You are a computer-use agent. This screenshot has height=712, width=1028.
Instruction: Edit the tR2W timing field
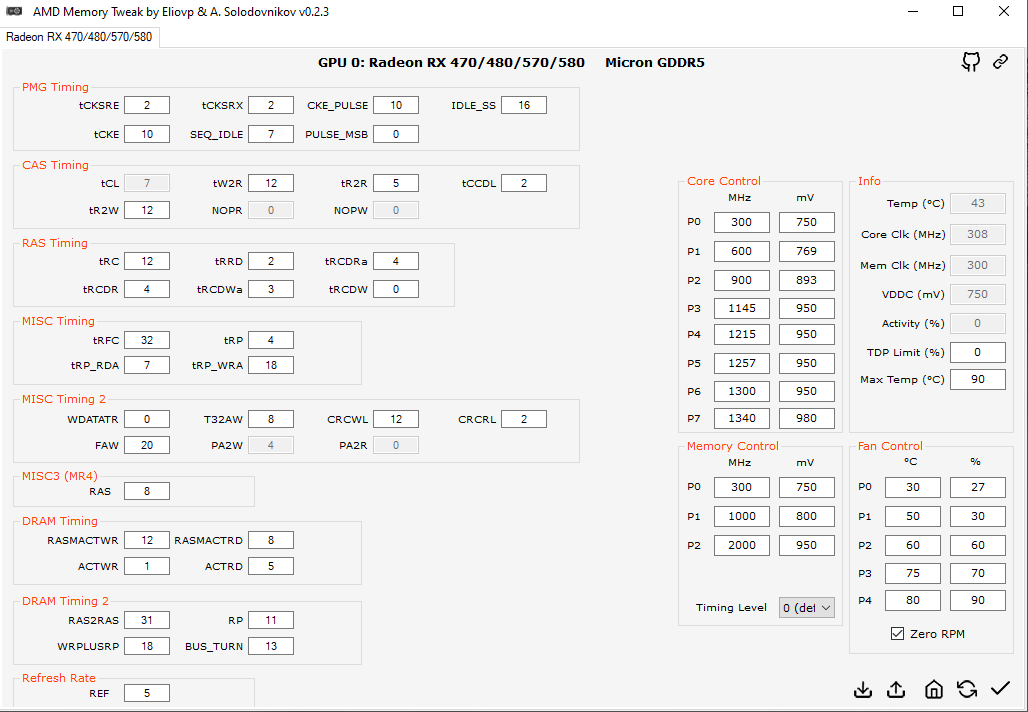click(147, 210)
